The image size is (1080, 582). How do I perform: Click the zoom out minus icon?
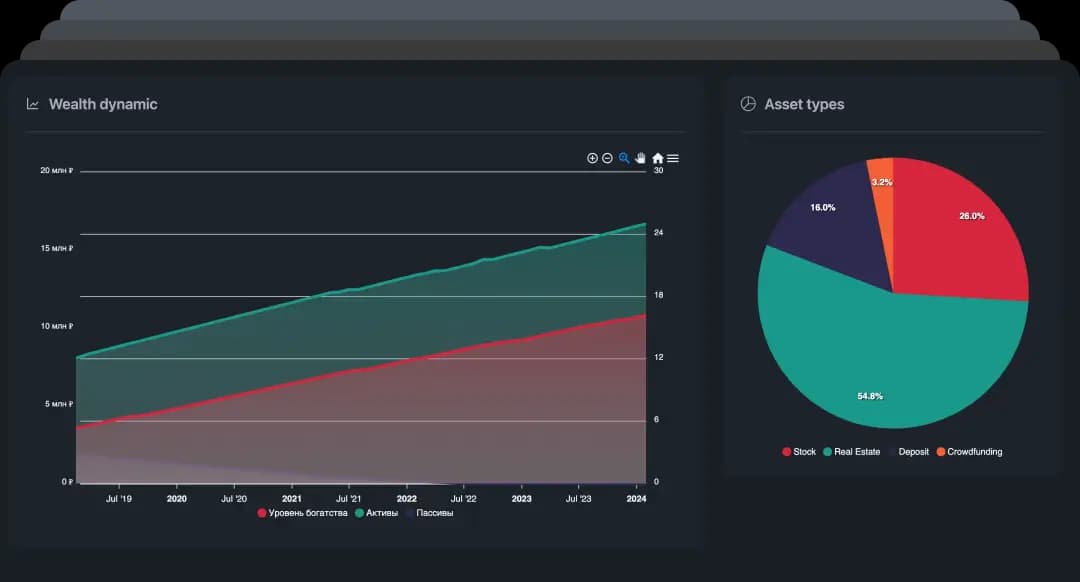click(x=608, y=158)
